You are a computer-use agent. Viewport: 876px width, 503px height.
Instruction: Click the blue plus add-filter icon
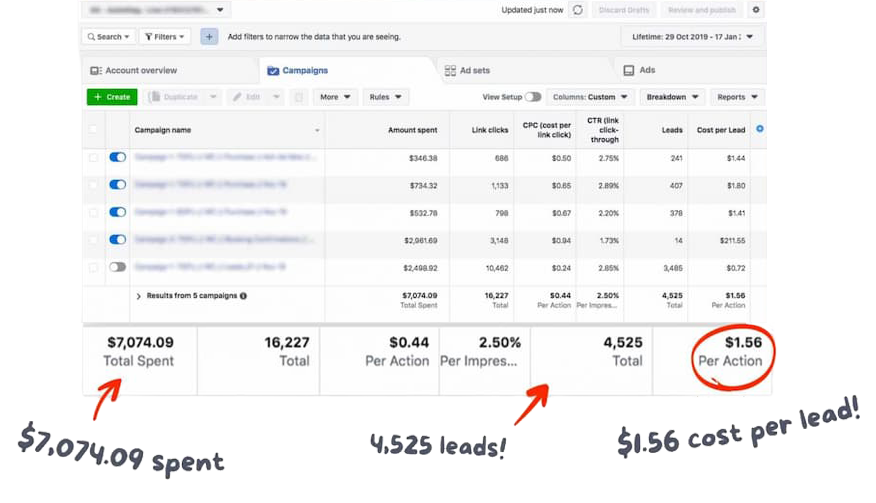(x=209, y=37)
